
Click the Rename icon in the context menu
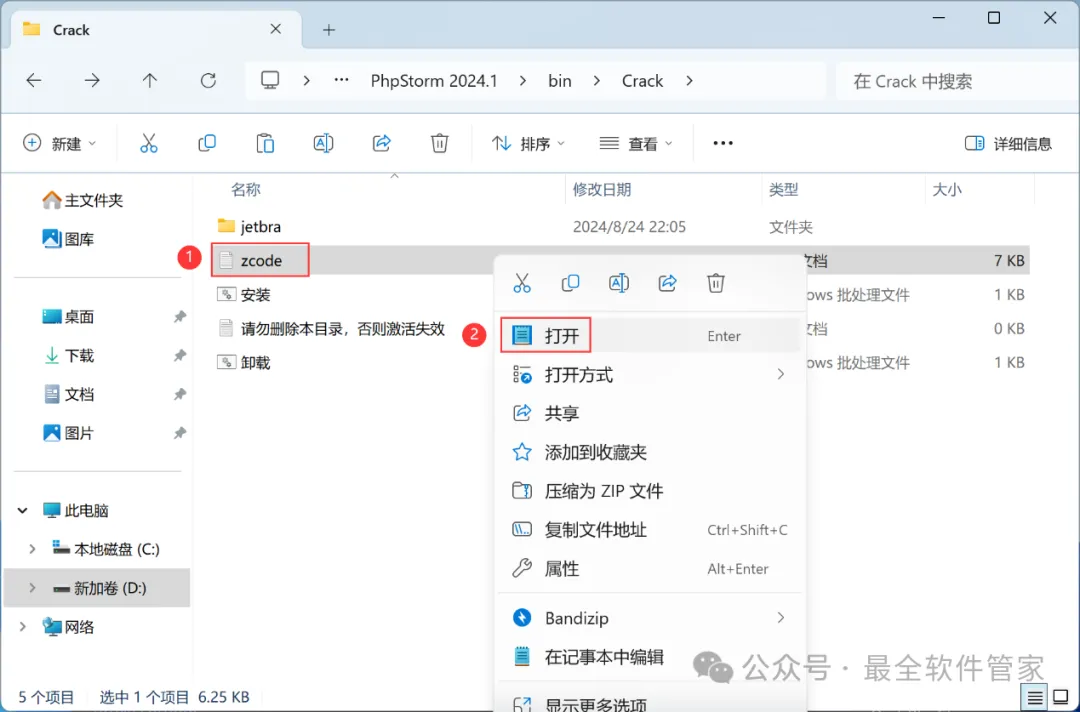619,283
